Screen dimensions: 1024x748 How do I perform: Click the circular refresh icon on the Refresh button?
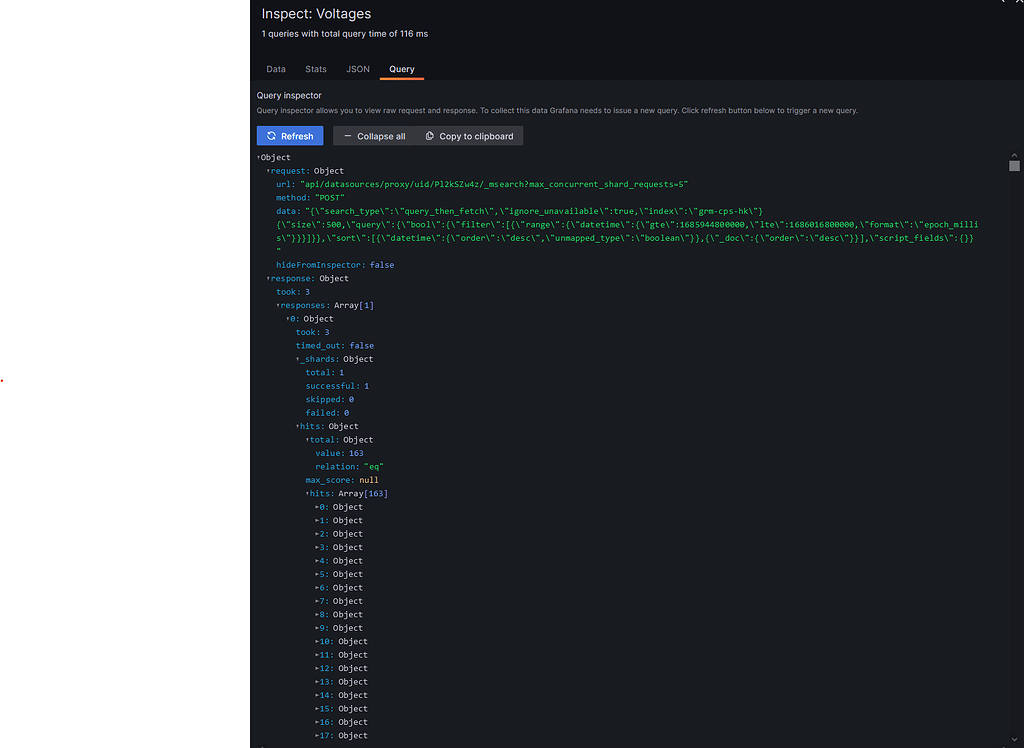coord(272,135)
